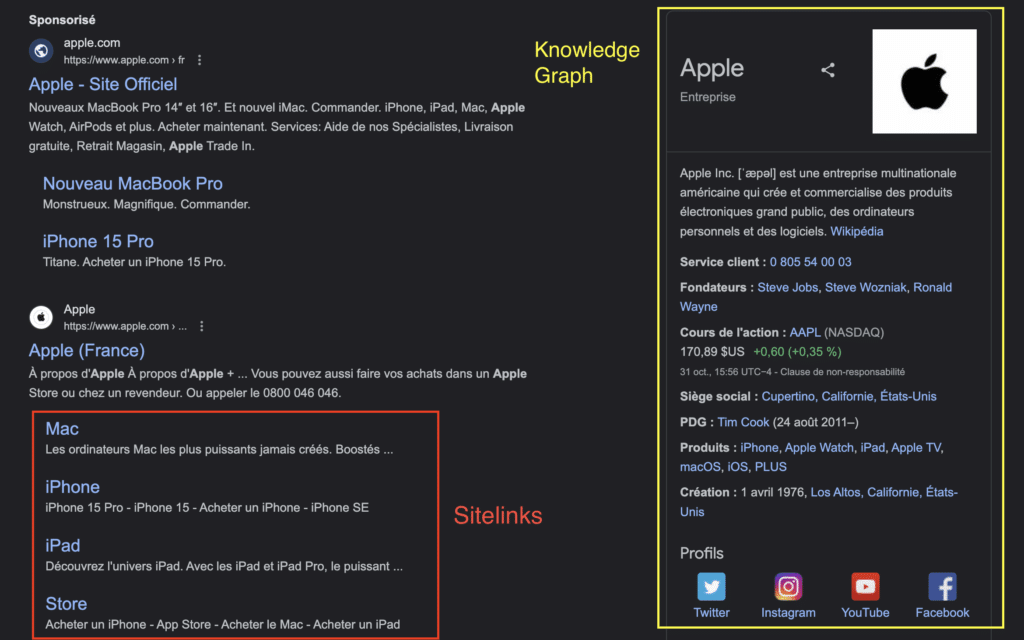Click the YouTube label under profile icon
Screen dimensions: 1024x640
[x=865, y=613]
